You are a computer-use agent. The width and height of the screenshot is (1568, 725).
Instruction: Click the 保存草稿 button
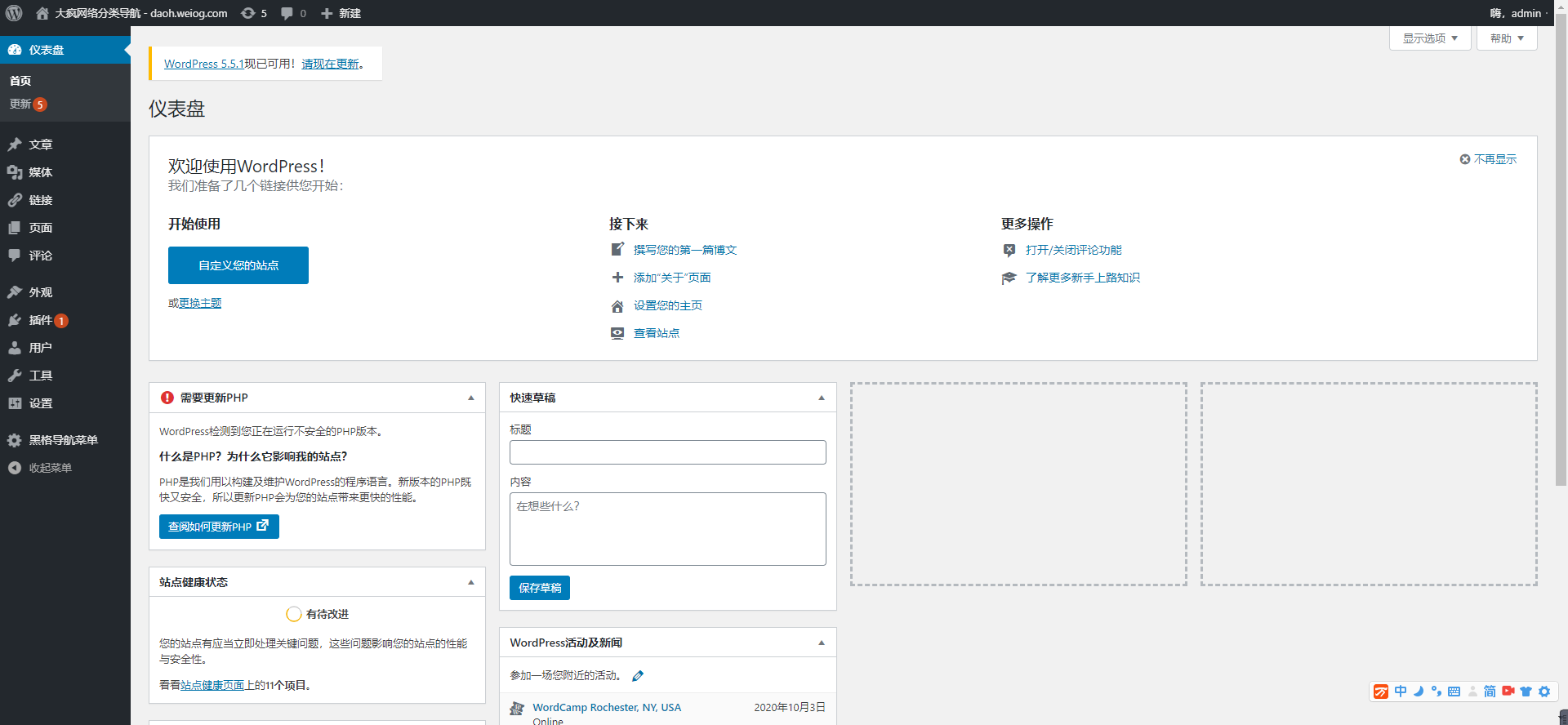pyautogui.click(x=540, y=588)
